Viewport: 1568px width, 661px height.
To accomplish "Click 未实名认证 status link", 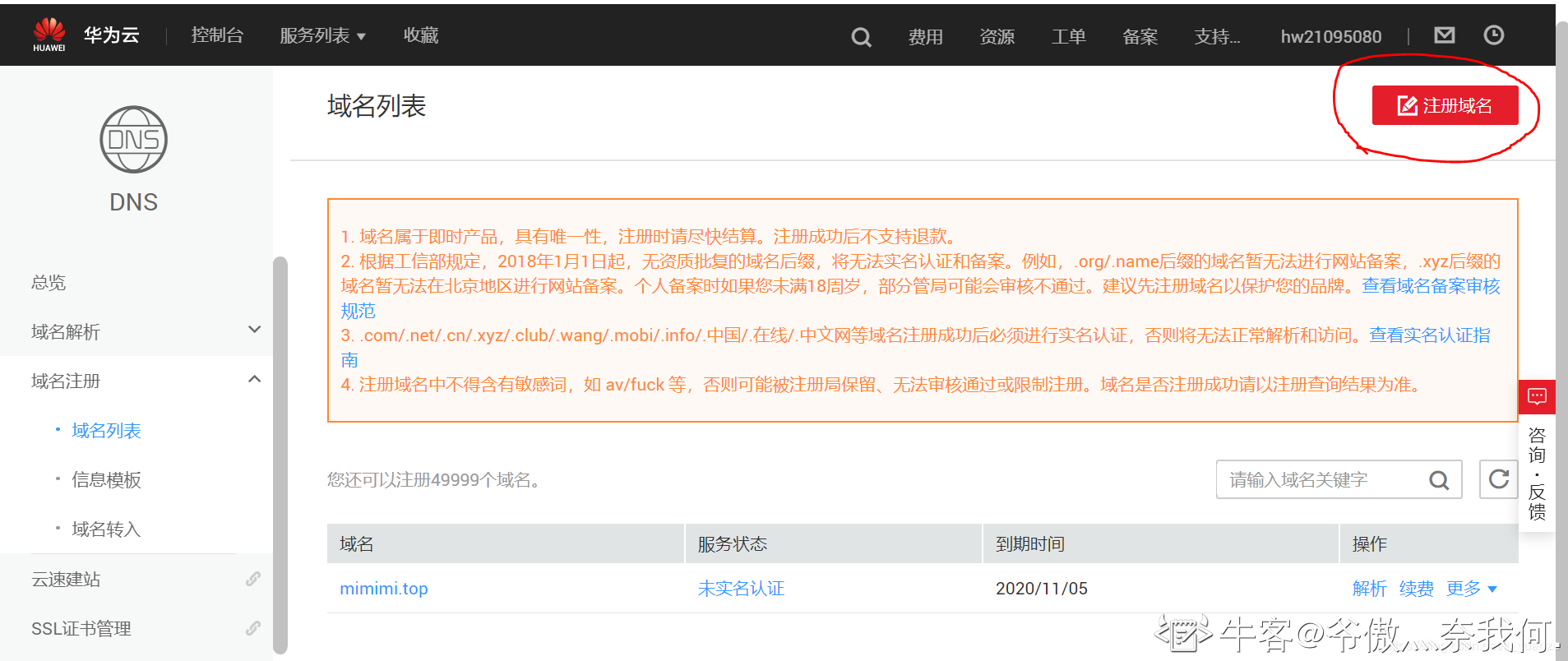I will (741, 589).
